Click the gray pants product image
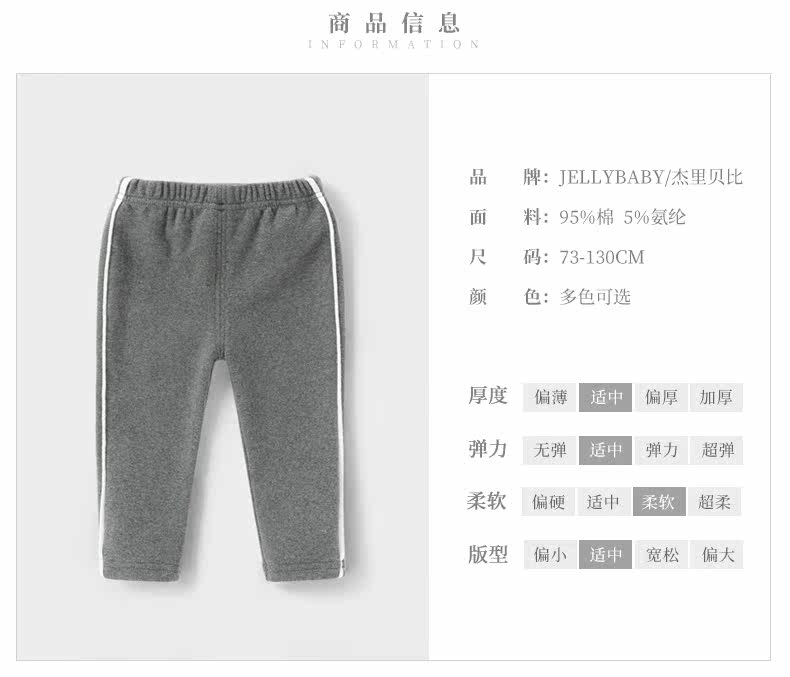Viewport: 790px width, 677px height. (222, 379)
